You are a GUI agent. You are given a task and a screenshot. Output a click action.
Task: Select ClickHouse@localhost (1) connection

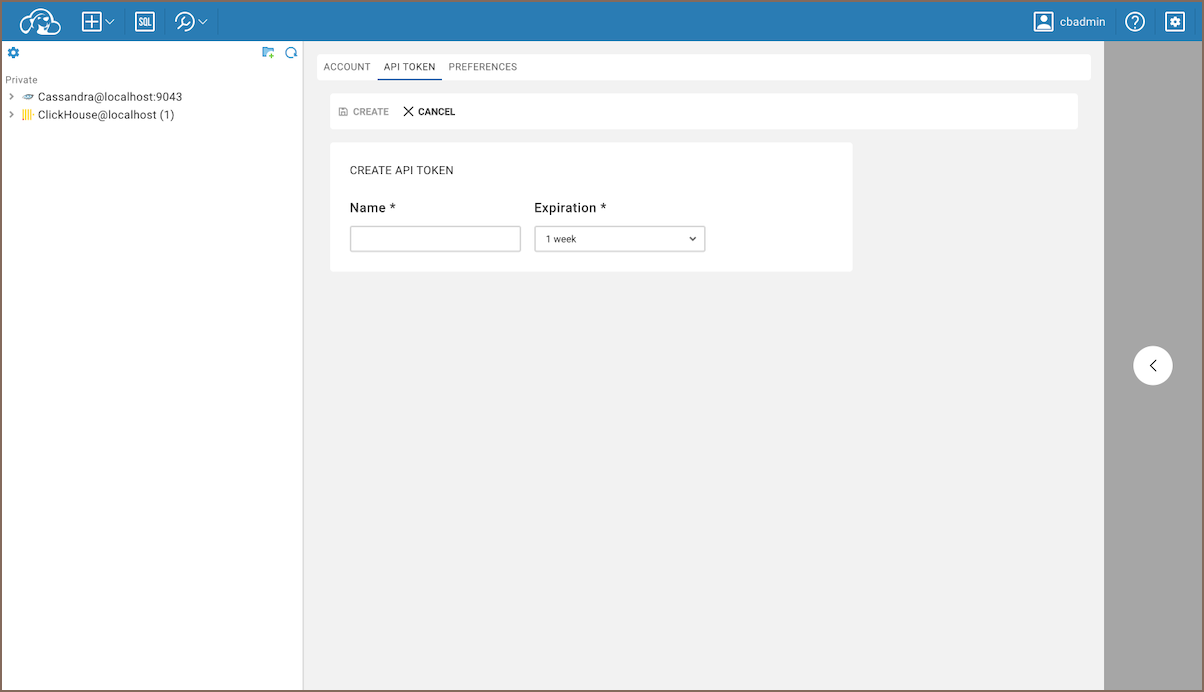click(105, 115)
